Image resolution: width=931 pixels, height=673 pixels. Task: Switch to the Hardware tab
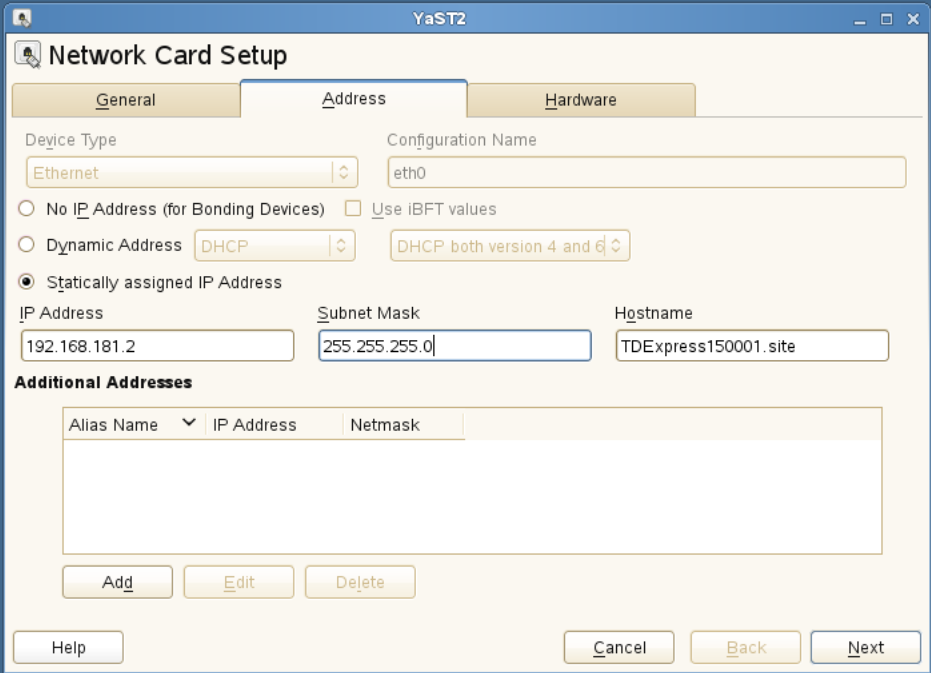click(580, 100)
